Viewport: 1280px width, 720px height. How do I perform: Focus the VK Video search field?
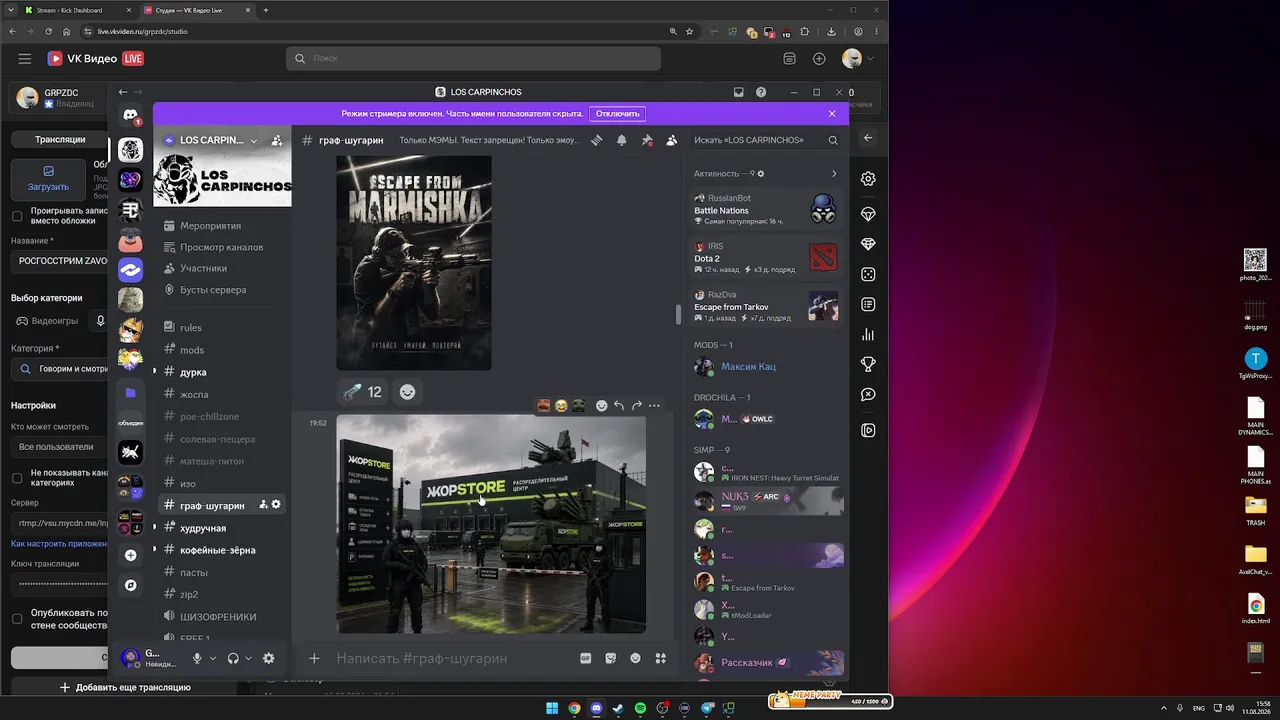pyautogui.click(x=473, y=59)
